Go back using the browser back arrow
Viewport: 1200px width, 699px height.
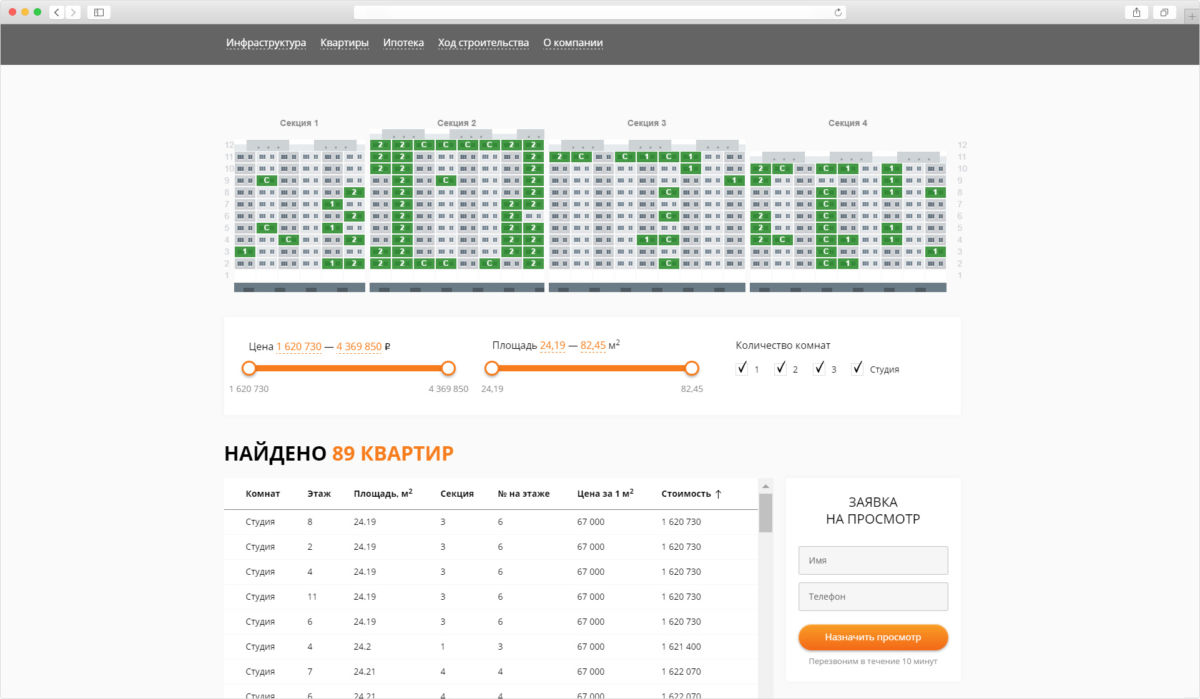pyautogui.click(x=56, y=12)
